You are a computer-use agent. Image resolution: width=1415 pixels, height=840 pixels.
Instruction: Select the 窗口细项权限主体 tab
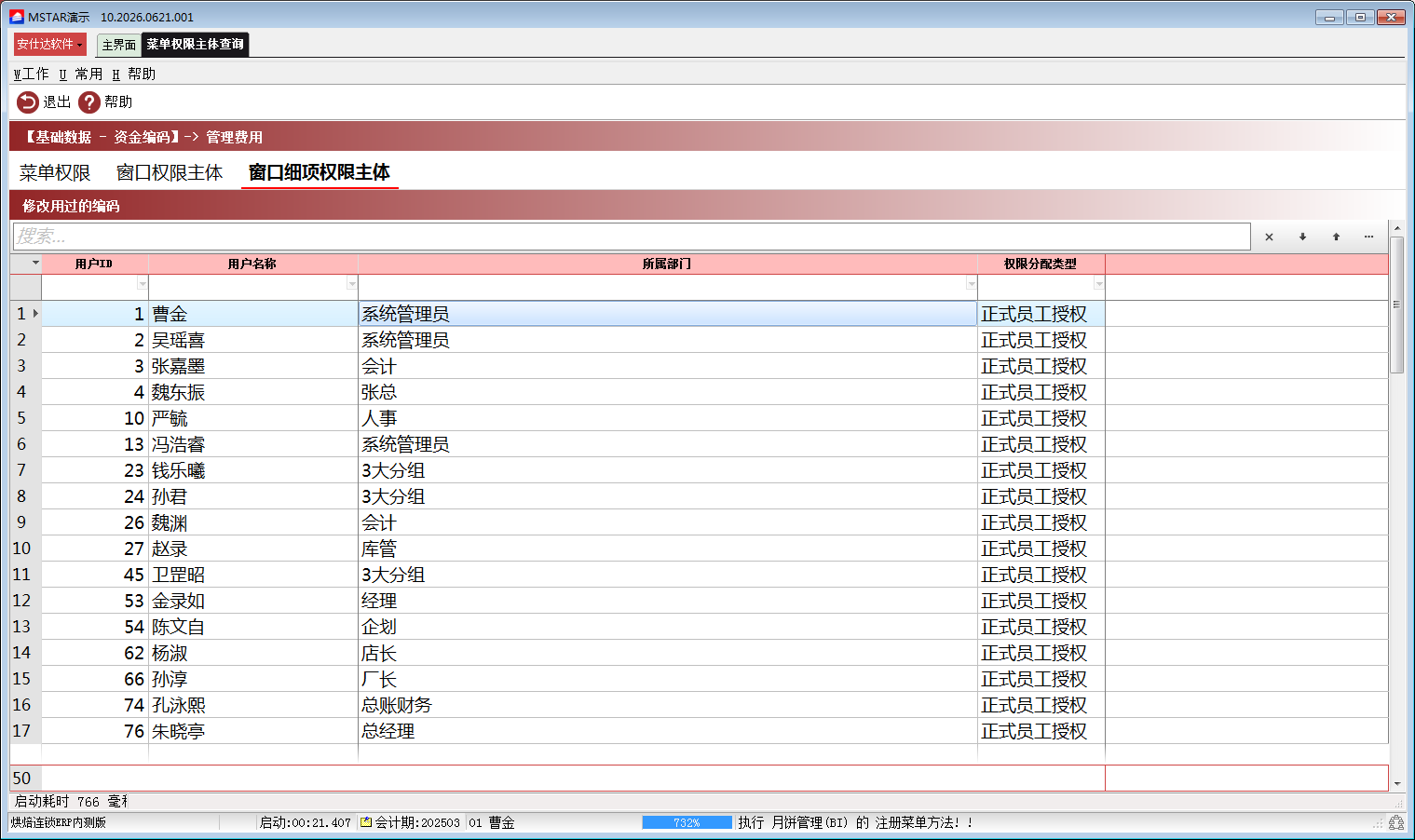[320, 173]
